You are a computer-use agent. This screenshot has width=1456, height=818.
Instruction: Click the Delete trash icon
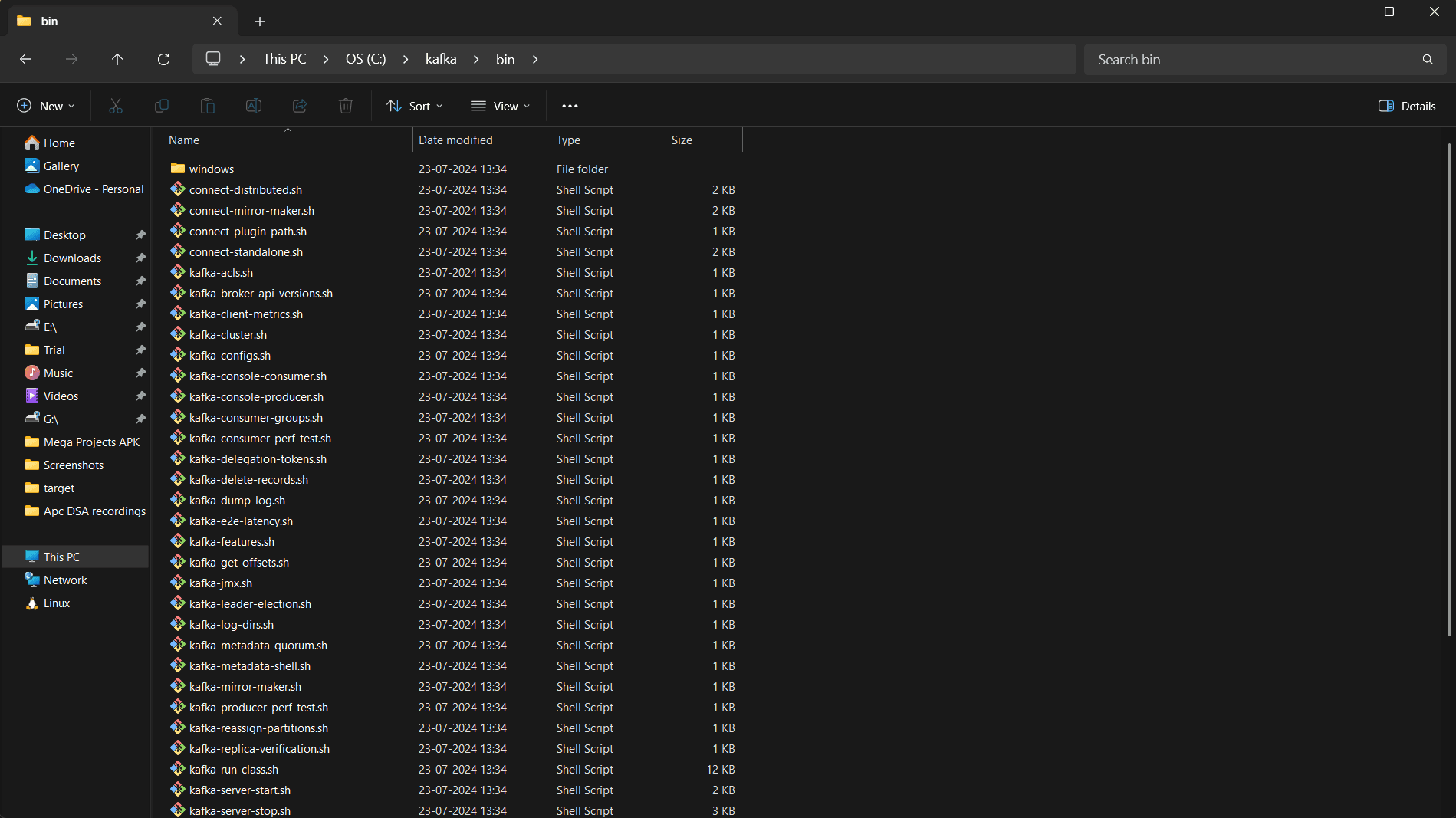(346, 106)
